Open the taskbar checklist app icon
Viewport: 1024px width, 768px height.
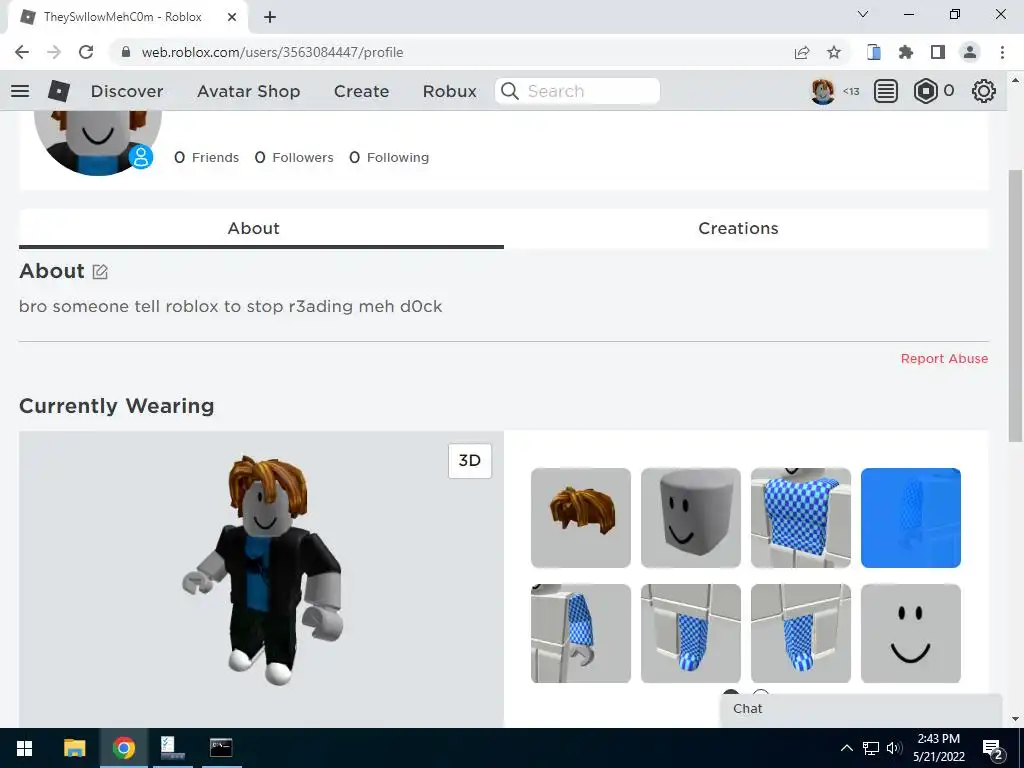(172, 748)
